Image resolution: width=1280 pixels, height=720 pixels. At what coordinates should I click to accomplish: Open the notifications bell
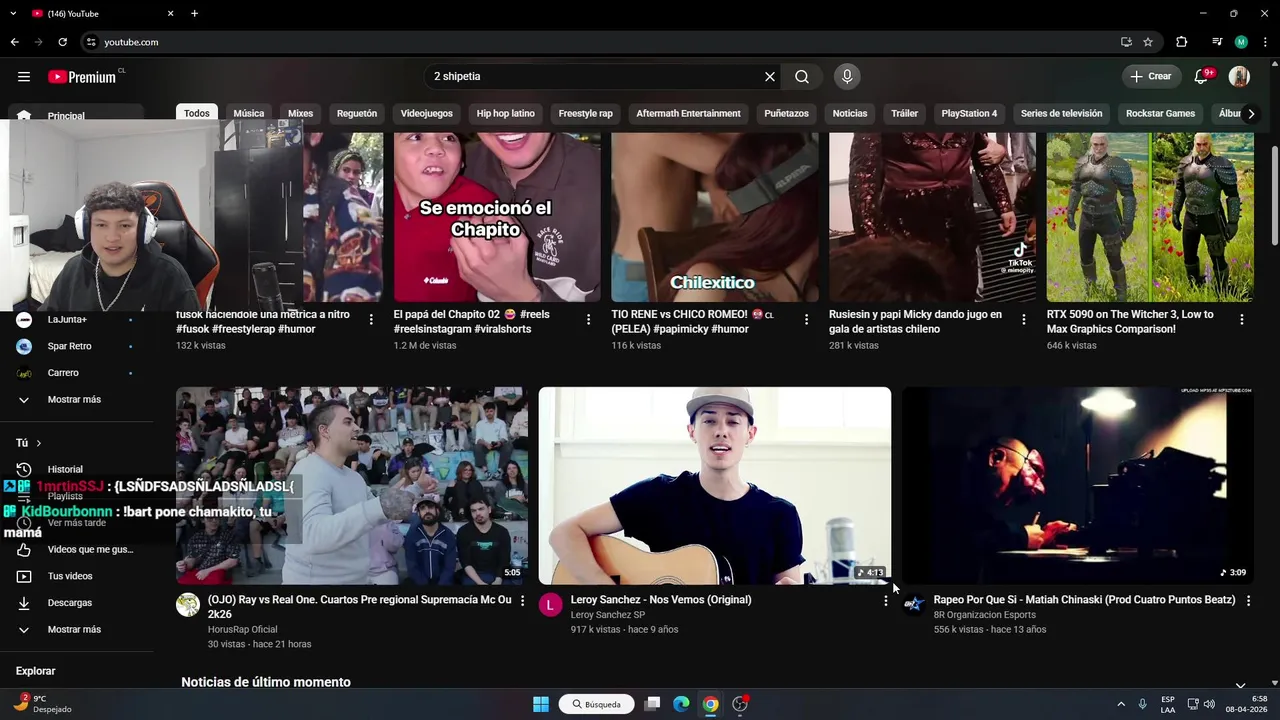pos(1202,77)
